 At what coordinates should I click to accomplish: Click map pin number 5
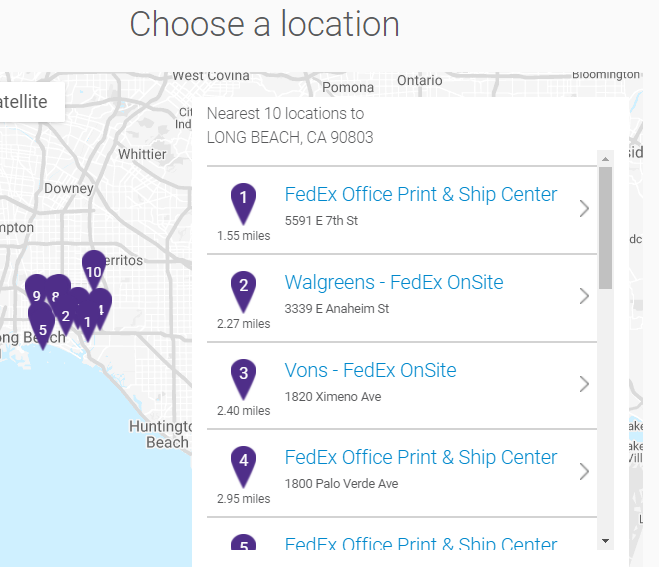click(x=42, y=327)
